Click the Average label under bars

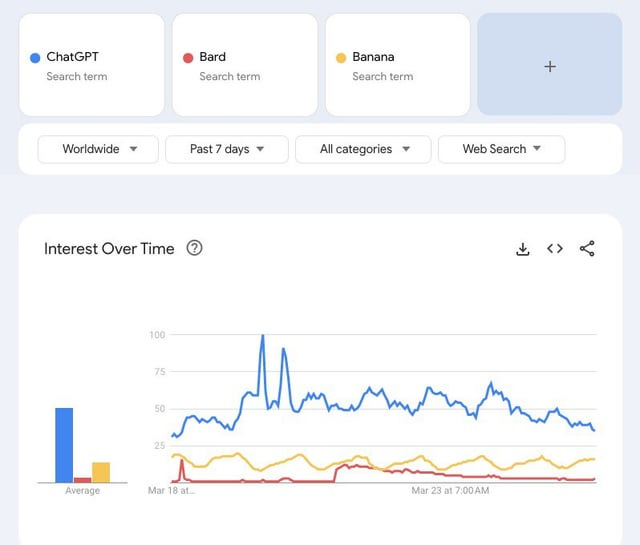pyautogui.click(x=82, y=491)
